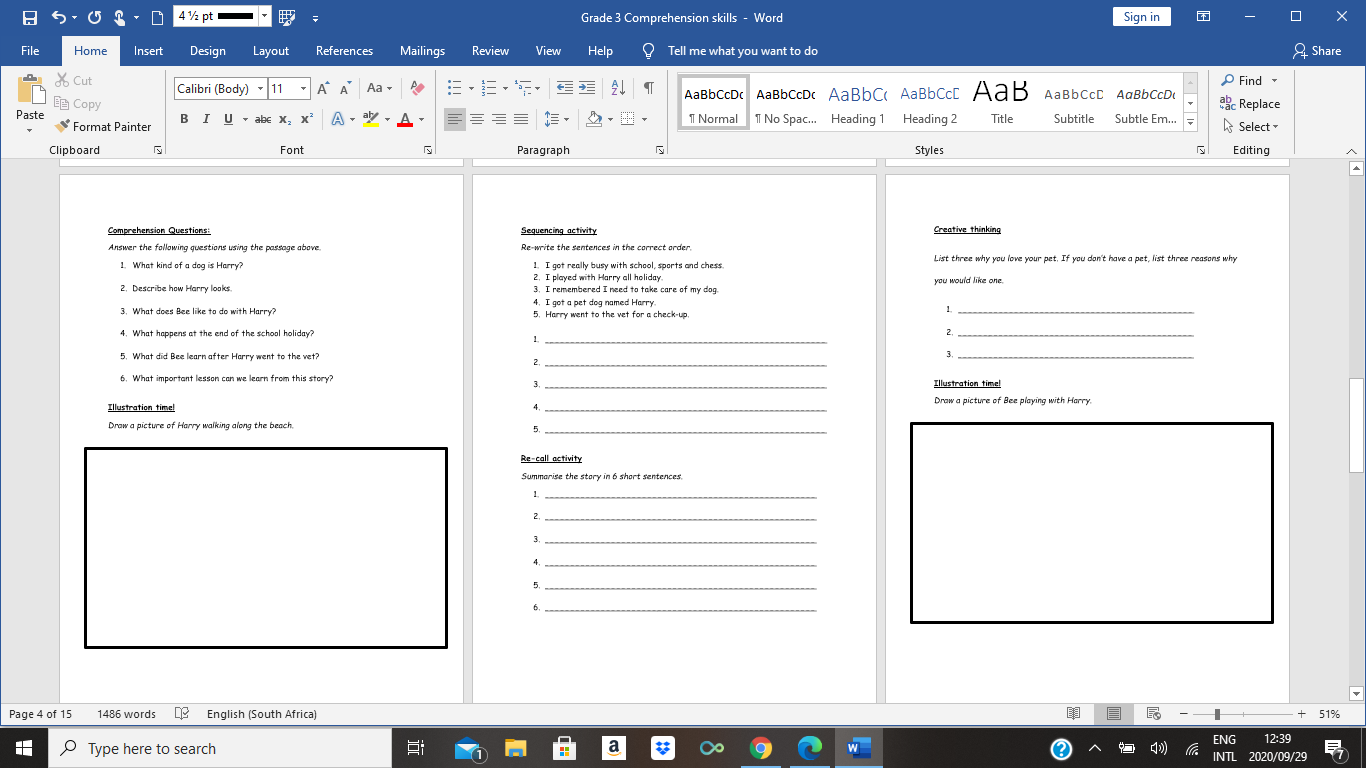Click the Sign in button
Image resolution: width=1366 pixels, height=768 pixels.
1141,17
